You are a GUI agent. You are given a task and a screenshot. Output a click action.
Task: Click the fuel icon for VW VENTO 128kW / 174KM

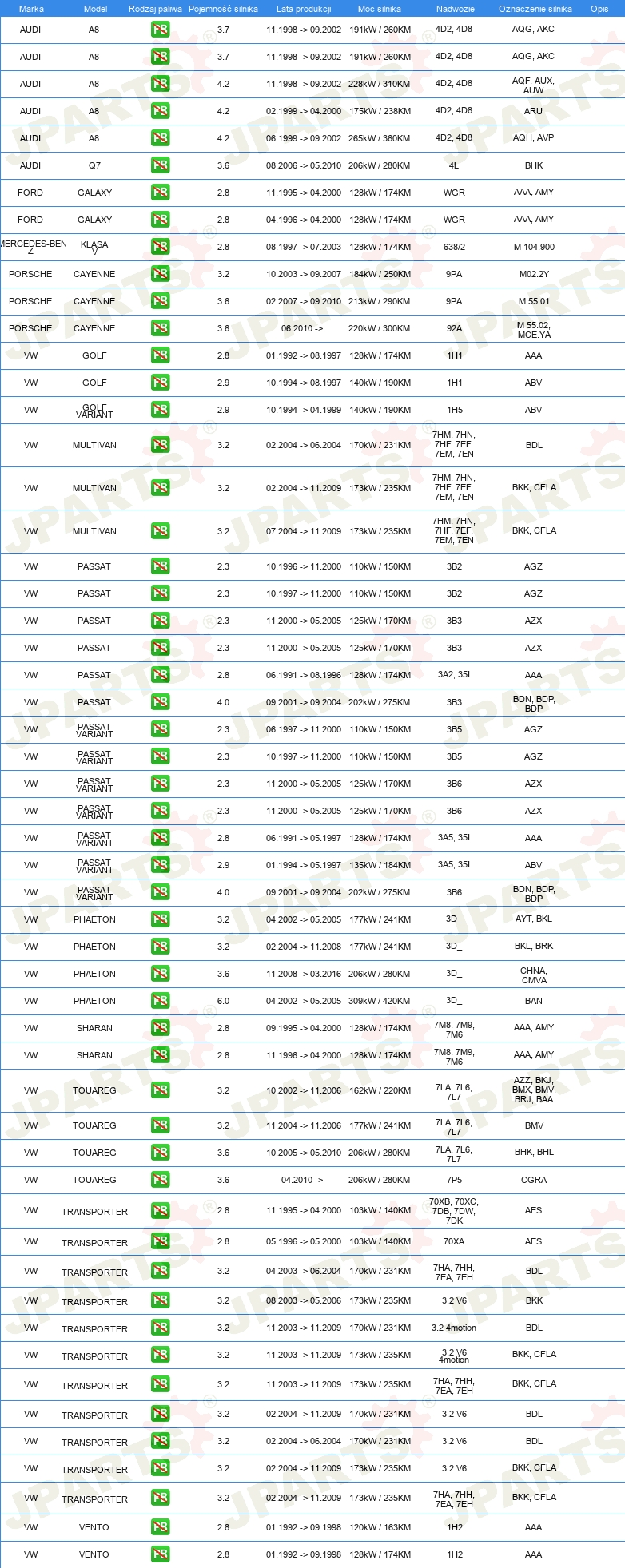pyautogui.click(x=160, y=1554)
